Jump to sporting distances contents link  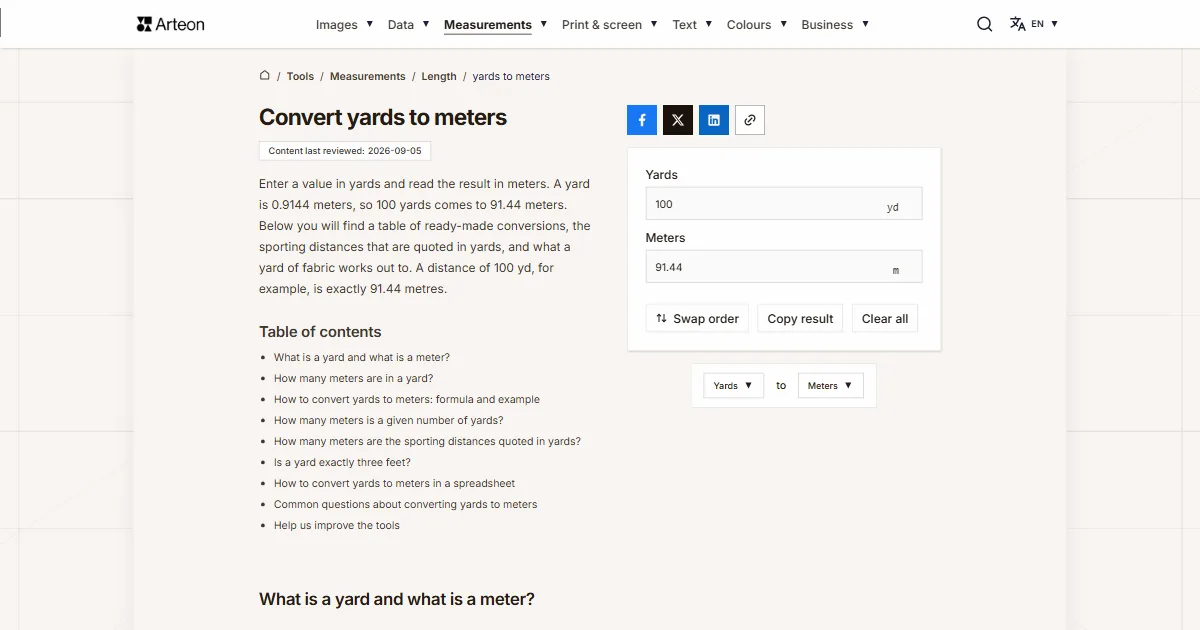(x=427, y=441)
